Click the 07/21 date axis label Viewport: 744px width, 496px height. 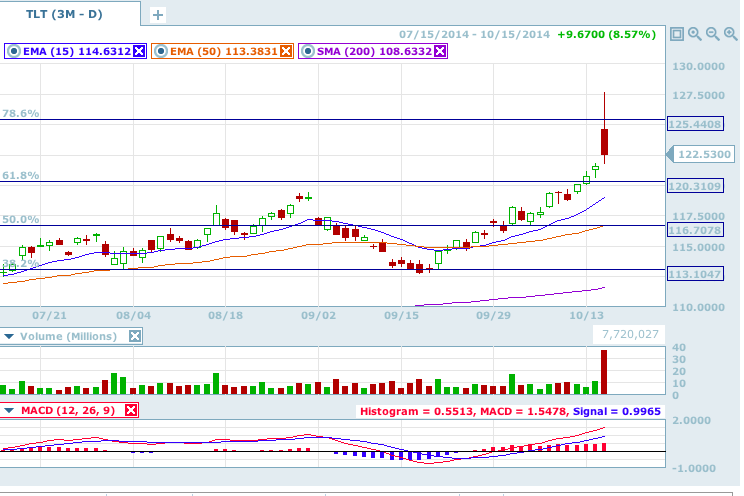[x=49, y=316]
